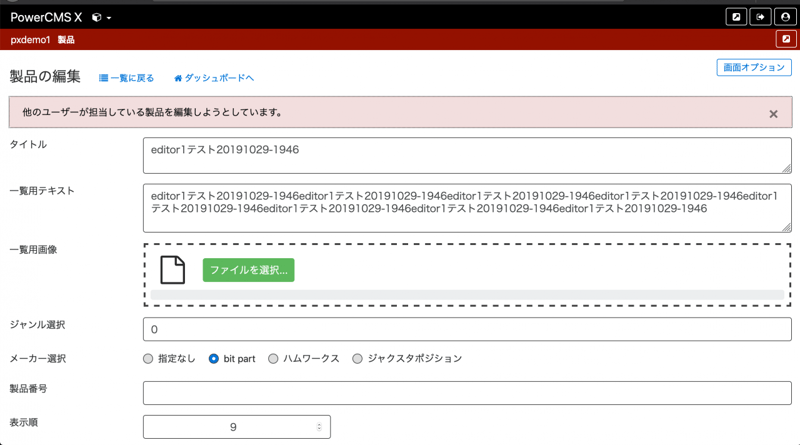This screenshot has width=800, height=445.
Task: Open the user profile icon
Action: [785, 17]
